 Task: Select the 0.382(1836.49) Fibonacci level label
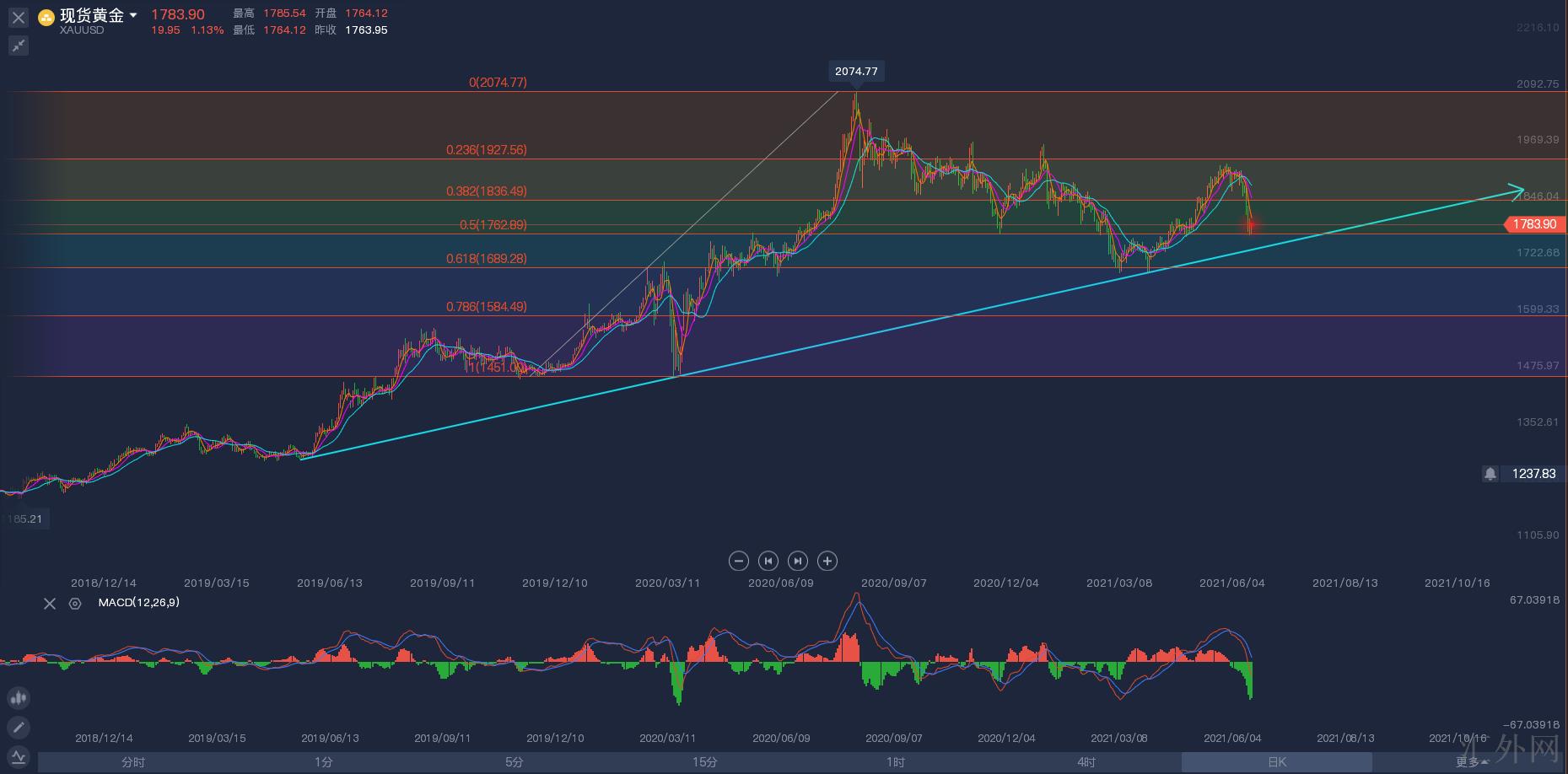[x=487, y=191]
